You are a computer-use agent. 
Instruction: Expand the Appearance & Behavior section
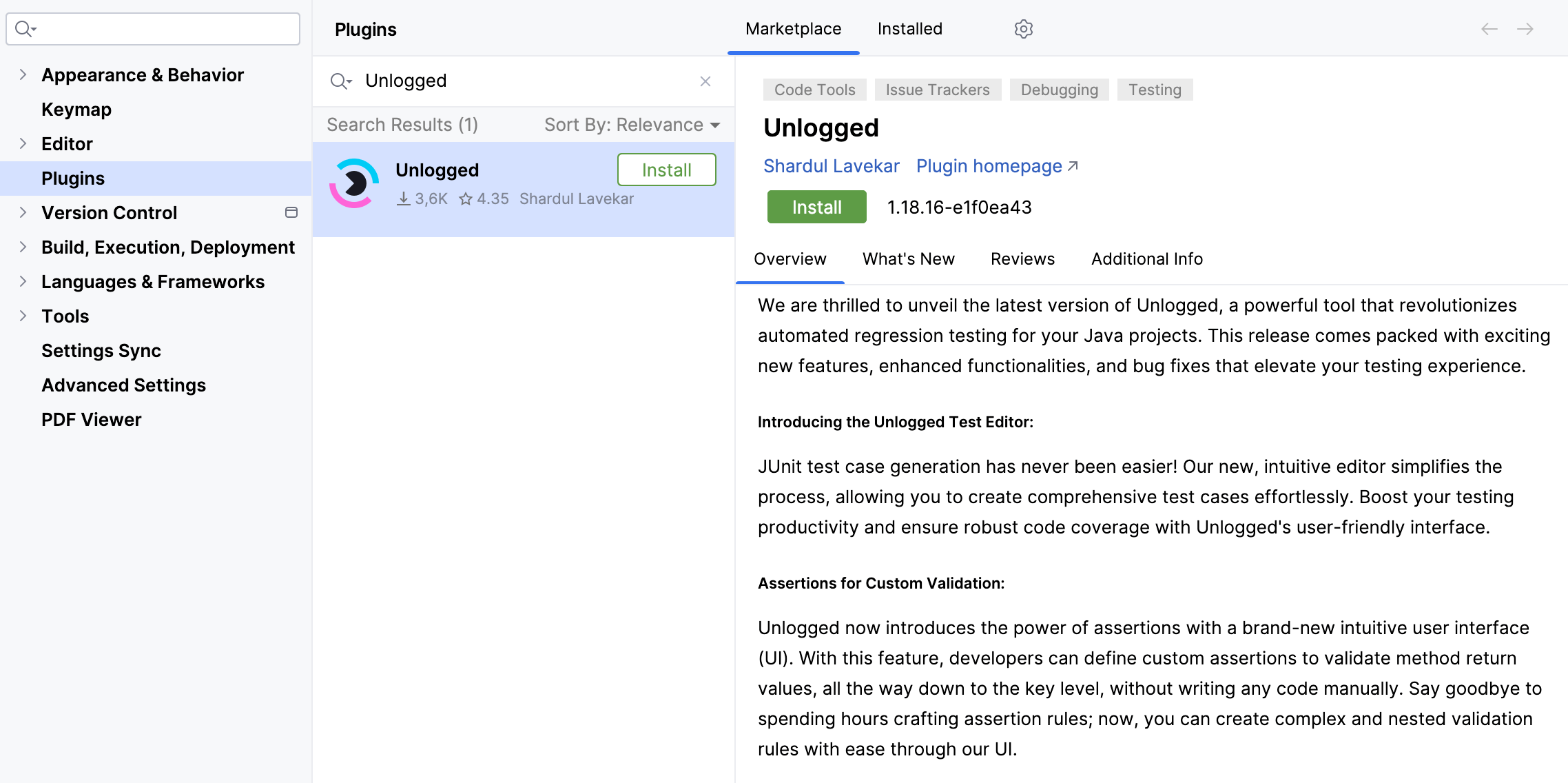[x=23, y=74]
